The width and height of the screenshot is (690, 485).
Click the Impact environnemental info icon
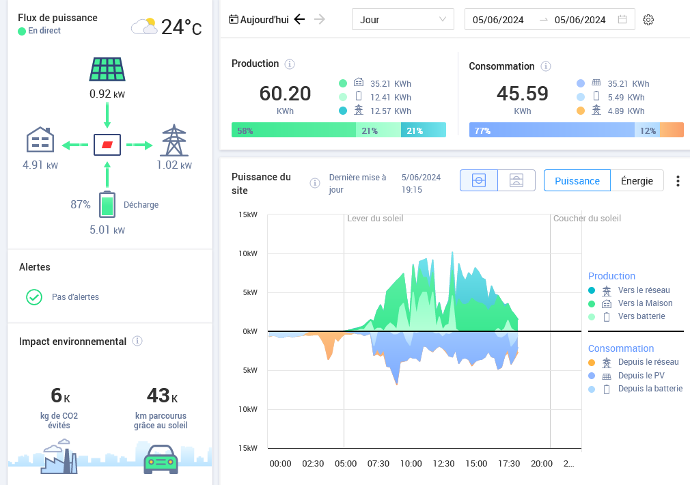click(137, 341)
